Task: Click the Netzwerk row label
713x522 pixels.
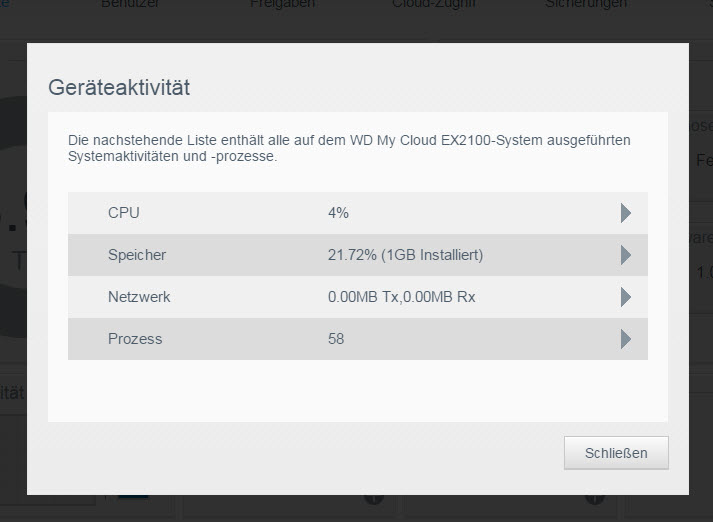Action: 139,297
